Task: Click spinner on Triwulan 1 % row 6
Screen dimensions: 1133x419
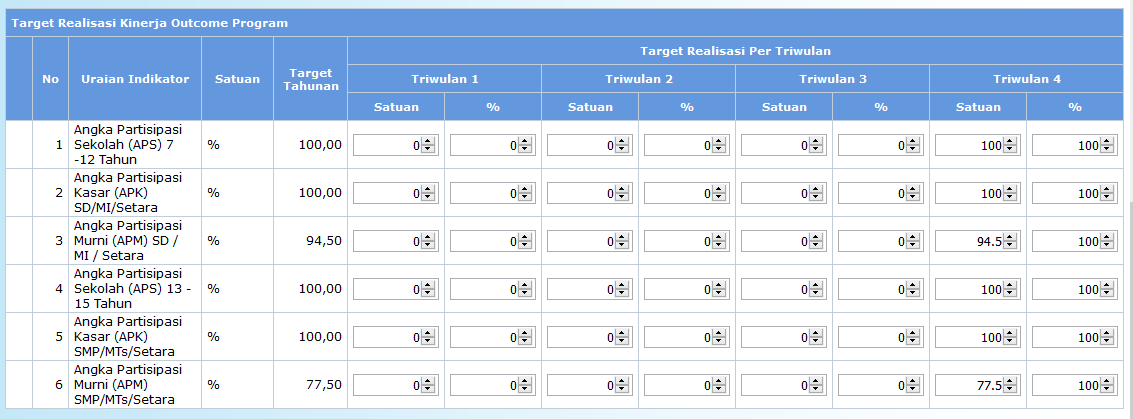Action: tap(525, 386)
